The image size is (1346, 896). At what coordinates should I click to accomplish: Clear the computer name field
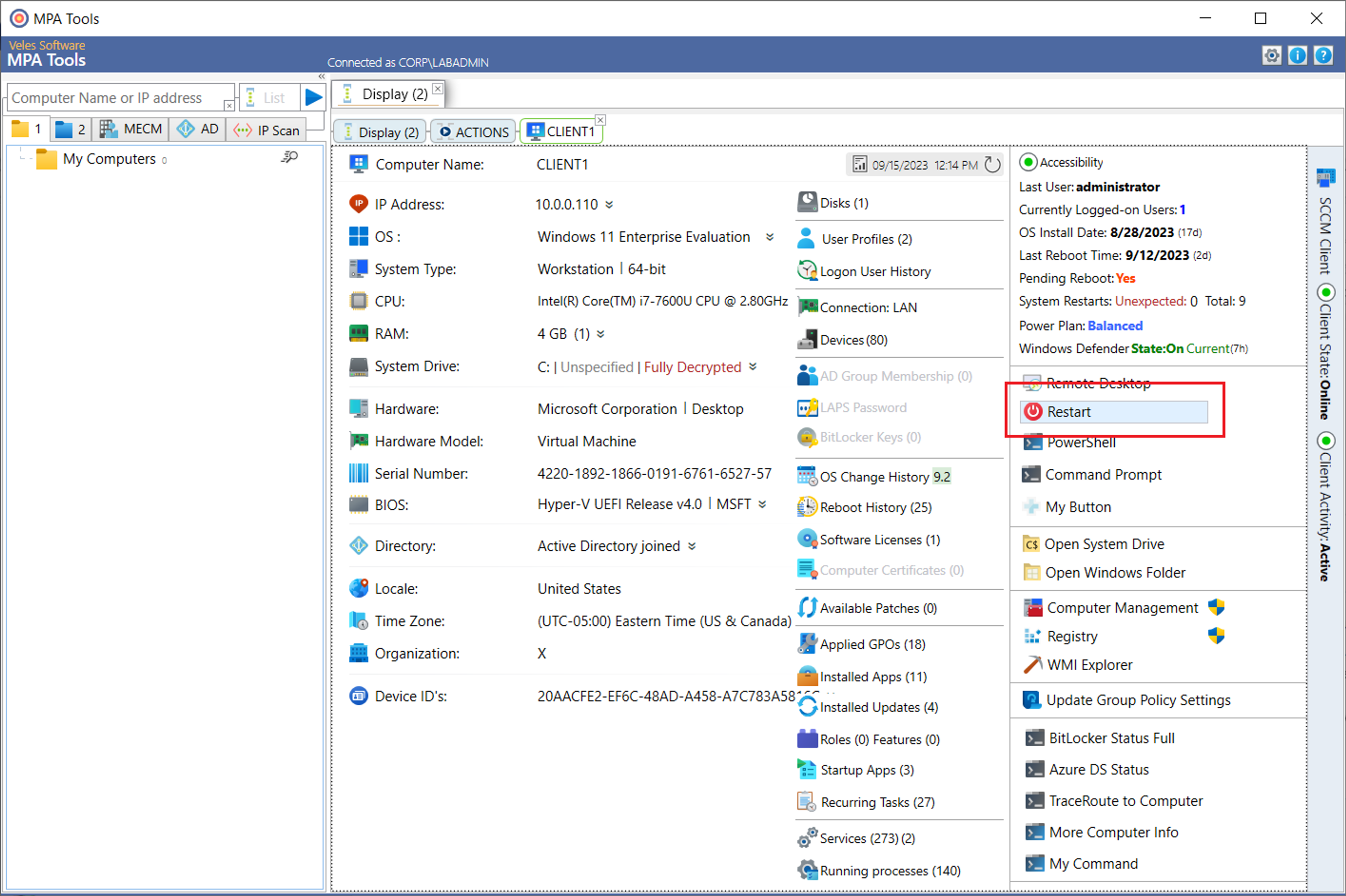click(x=229, y=106)
